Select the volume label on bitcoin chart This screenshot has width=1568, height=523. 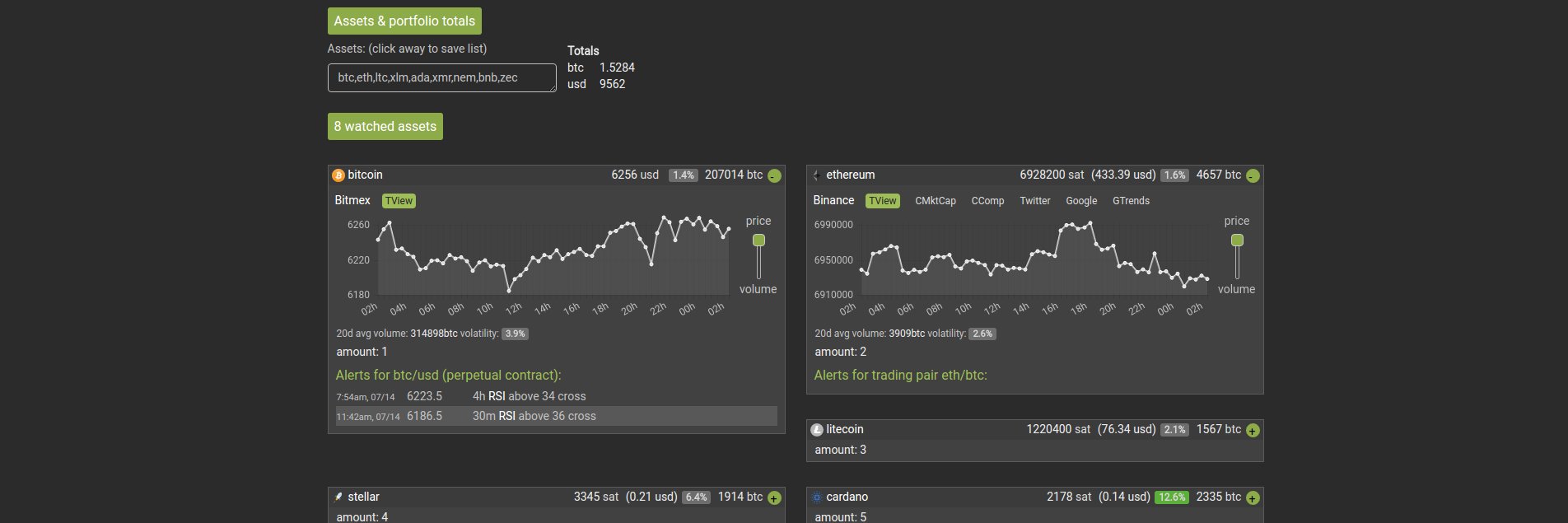pos(758,289)
